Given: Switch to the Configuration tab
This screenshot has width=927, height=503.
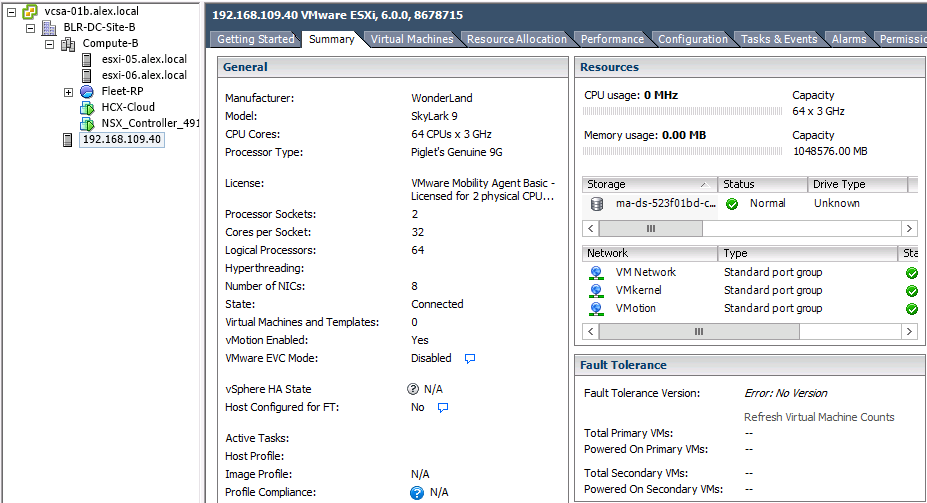Looking at the screenshot, I should coord(692,39).
